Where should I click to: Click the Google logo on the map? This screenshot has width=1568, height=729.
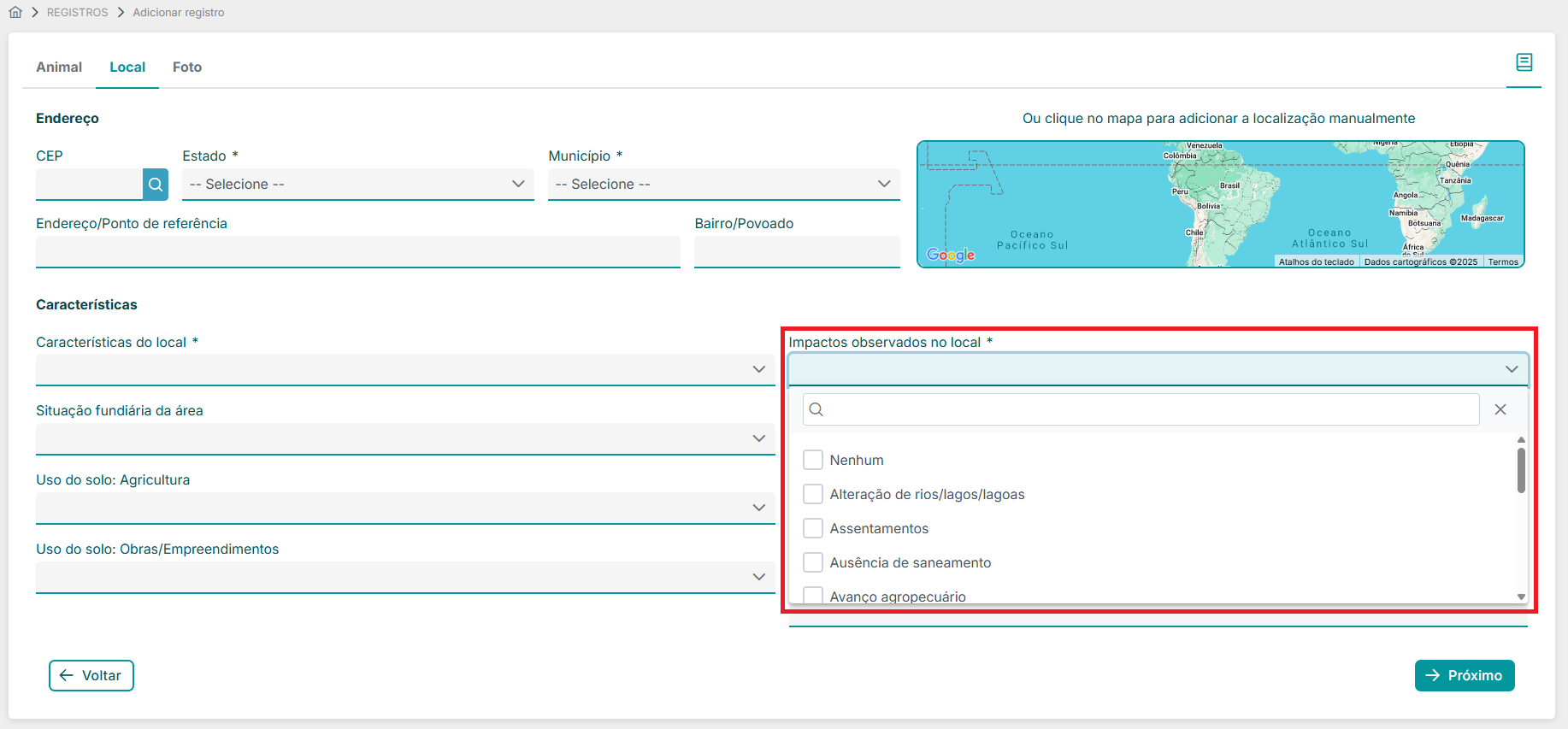[951, 255]
